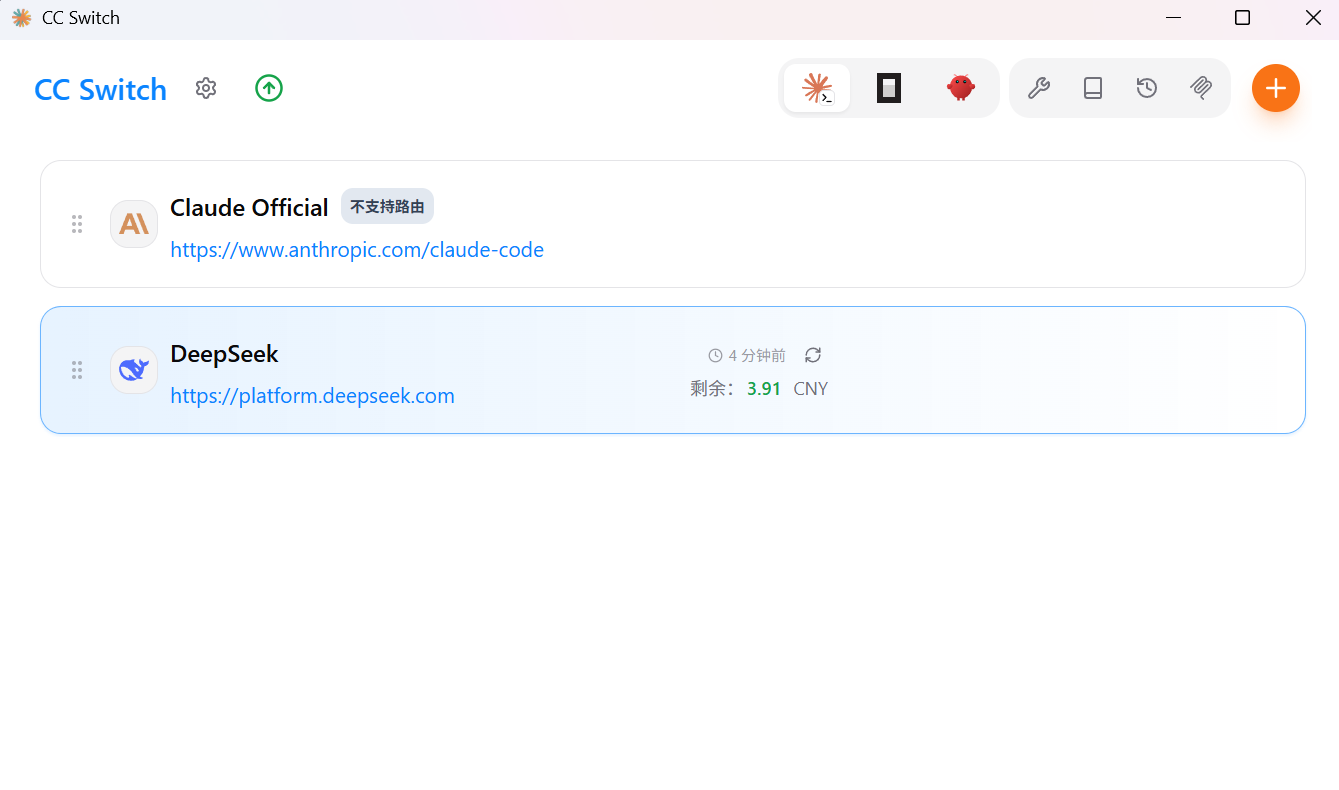This screenshot has height=790, width=1339.
Task: Click the CC Switch title bar app icon
Action: click(x=21, y=18)
